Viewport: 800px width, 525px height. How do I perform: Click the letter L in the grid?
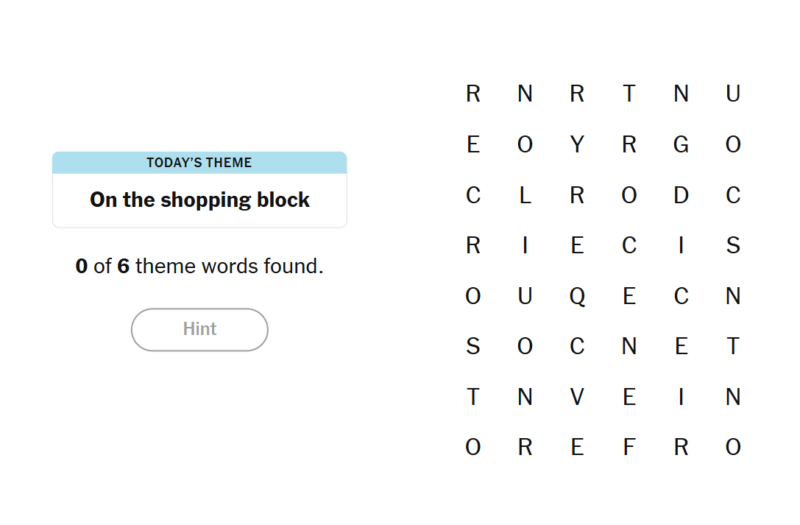tap(525, 196)
